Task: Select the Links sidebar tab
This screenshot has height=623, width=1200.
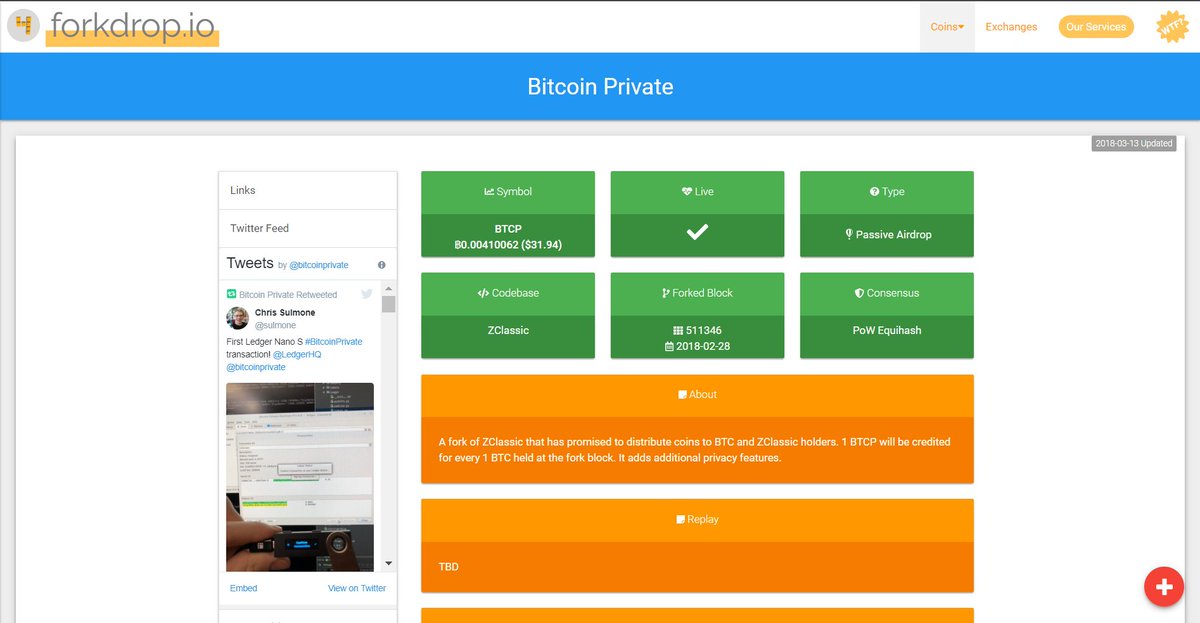Action: tap(308, 190)
